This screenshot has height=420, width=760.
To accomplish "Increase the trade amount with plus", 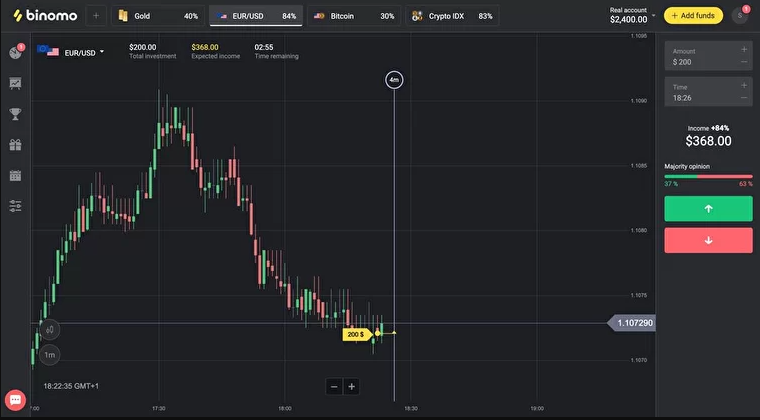I will [744, 49].
